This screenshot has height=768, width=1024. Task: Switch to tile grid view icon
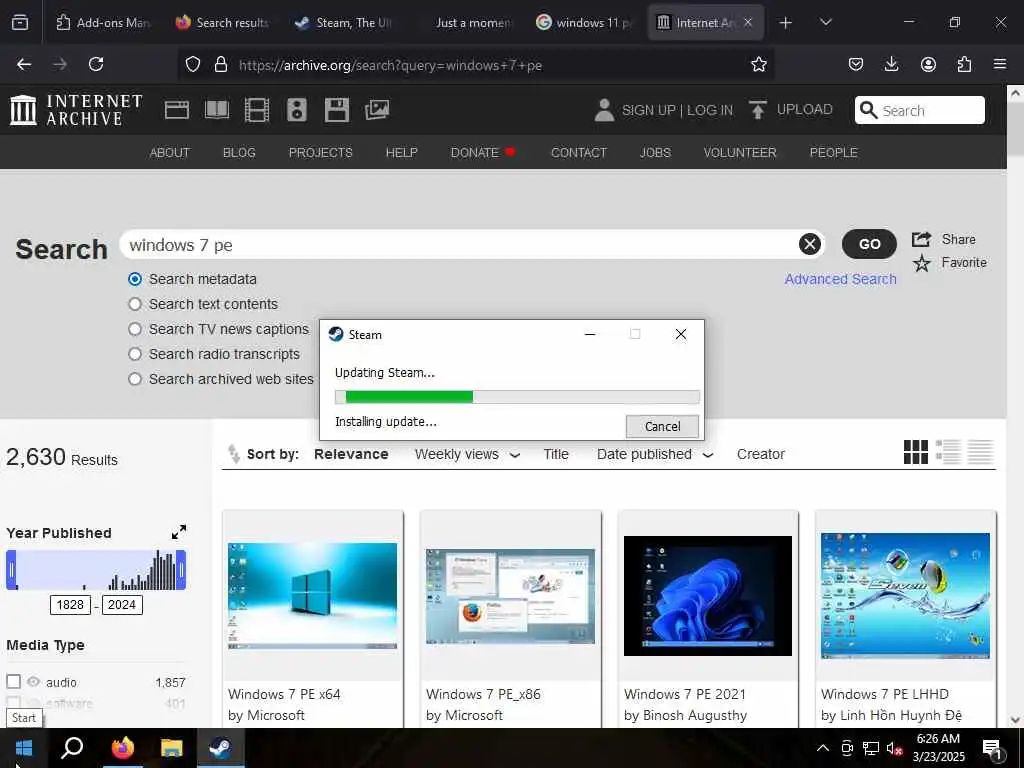coord(916,452)
